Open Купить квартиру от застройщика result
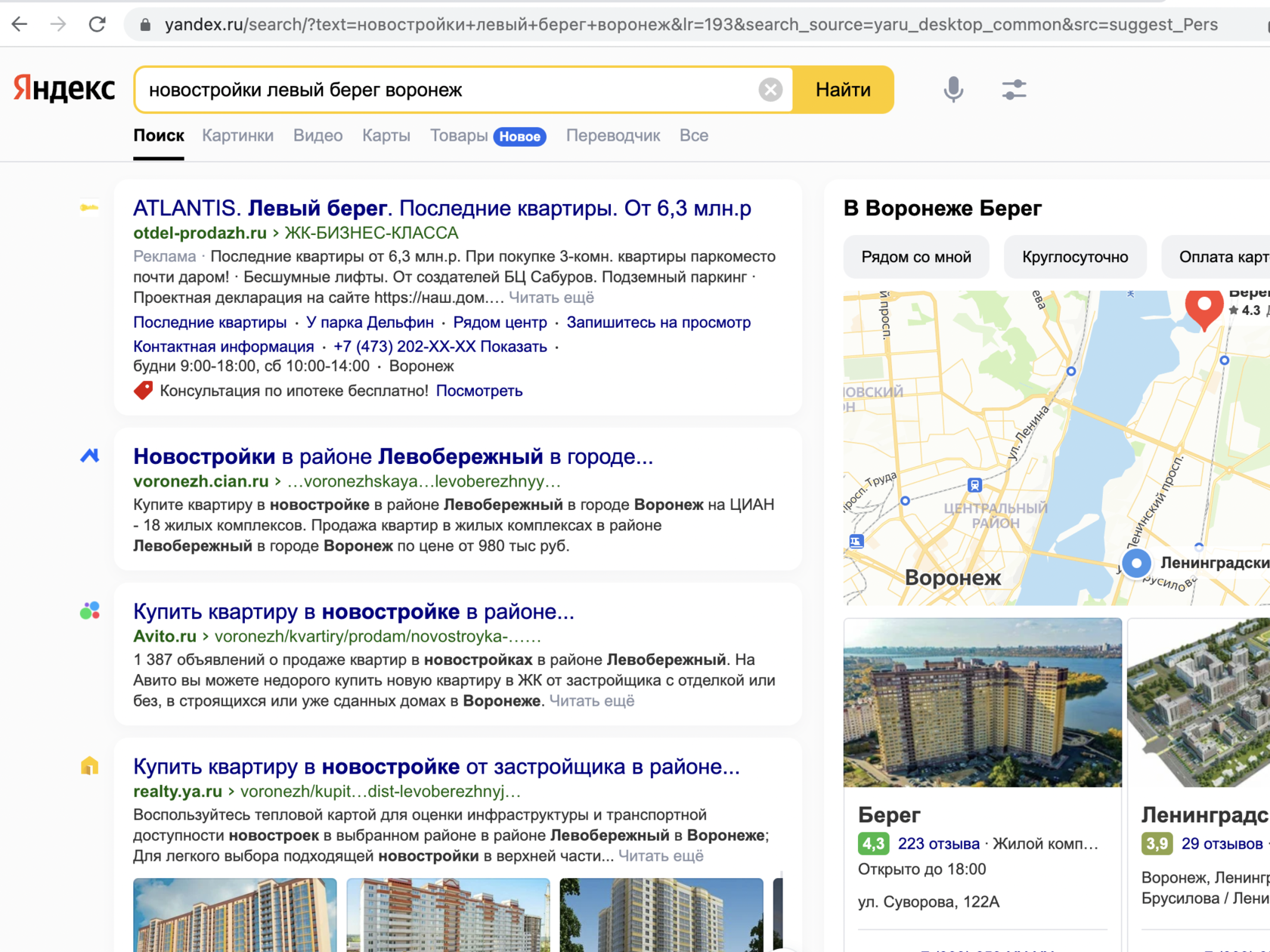The height and width of the screenshot is (952, 1270). (436, 766)
